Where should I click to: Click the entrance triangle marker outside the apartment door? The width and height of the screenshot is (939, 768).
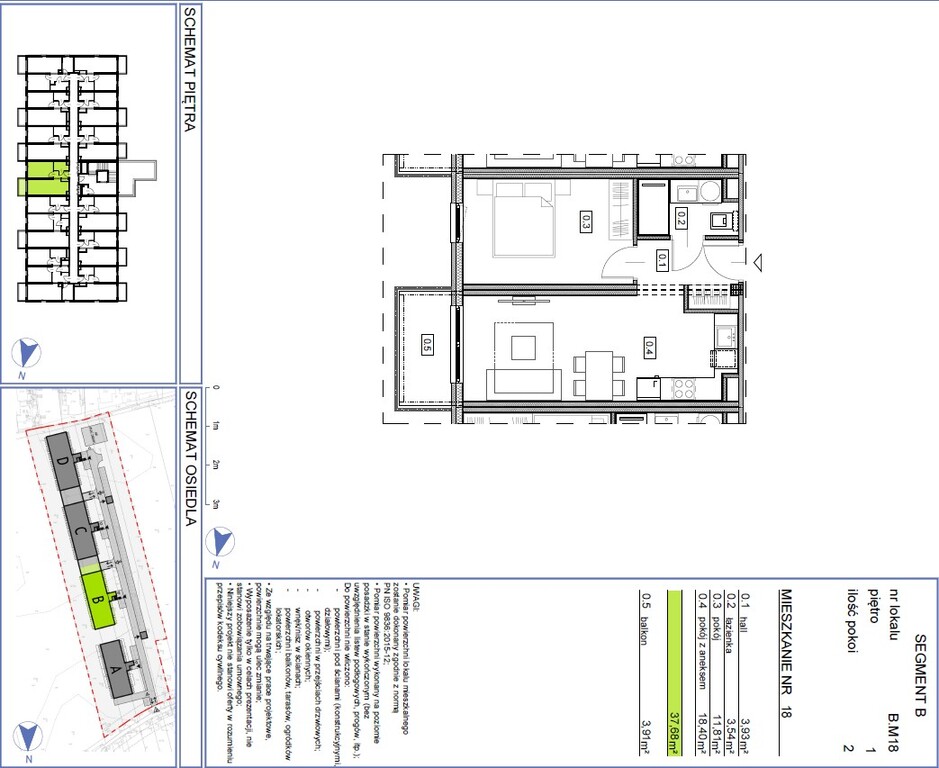point(757,262)
